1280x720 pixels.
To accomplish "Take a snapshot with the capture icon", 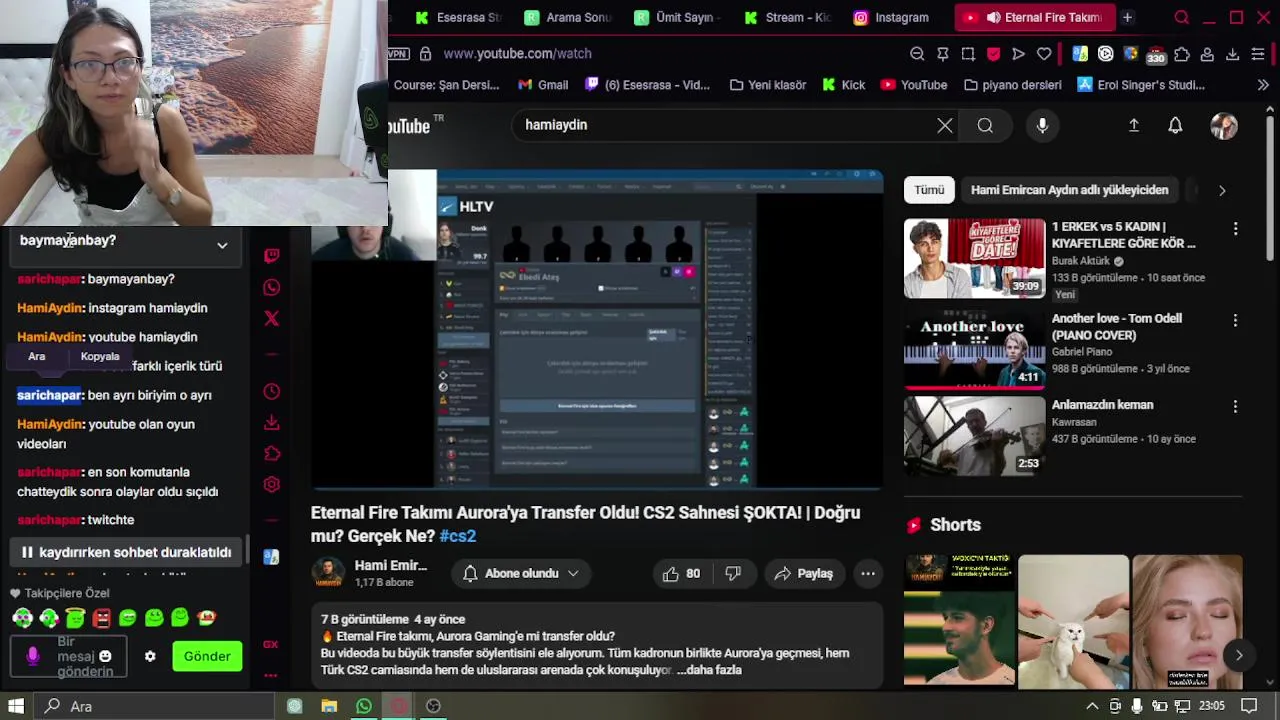I will pos(968,54).
